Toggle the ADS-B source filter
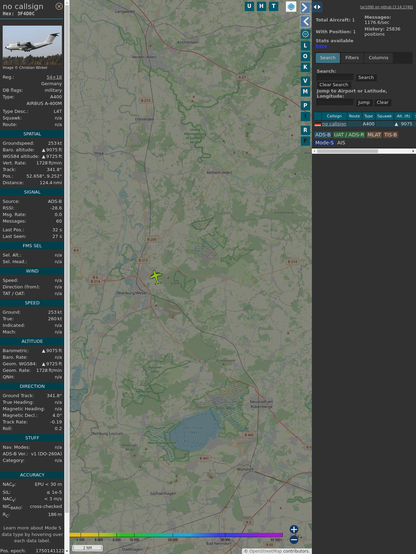416x554 pixels. [x=323, y=135]
